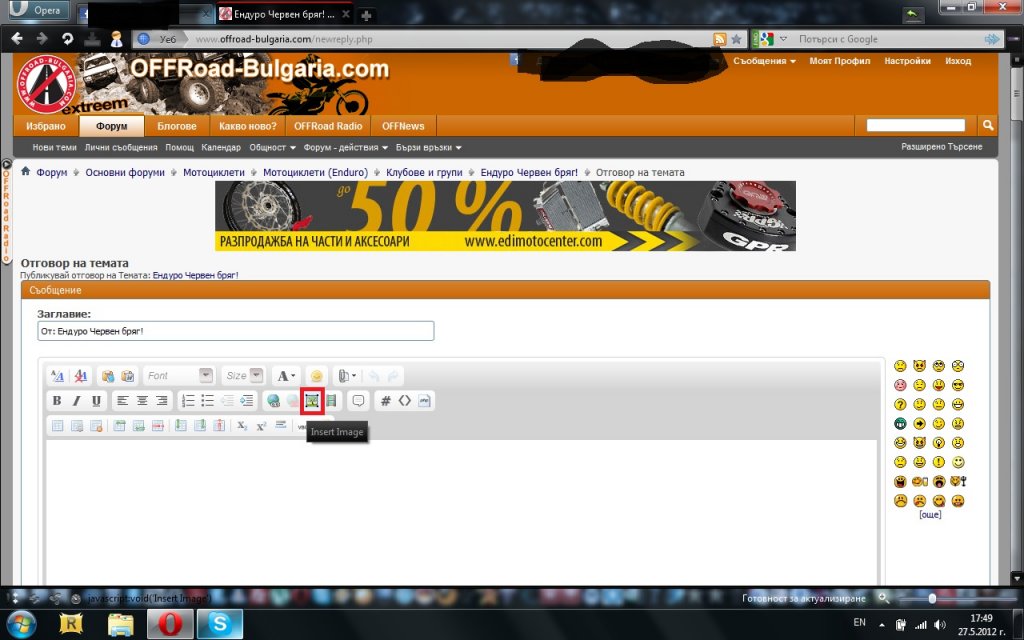Click the forum search box in header
The image size is (1024, 640).
pos(916,125)
